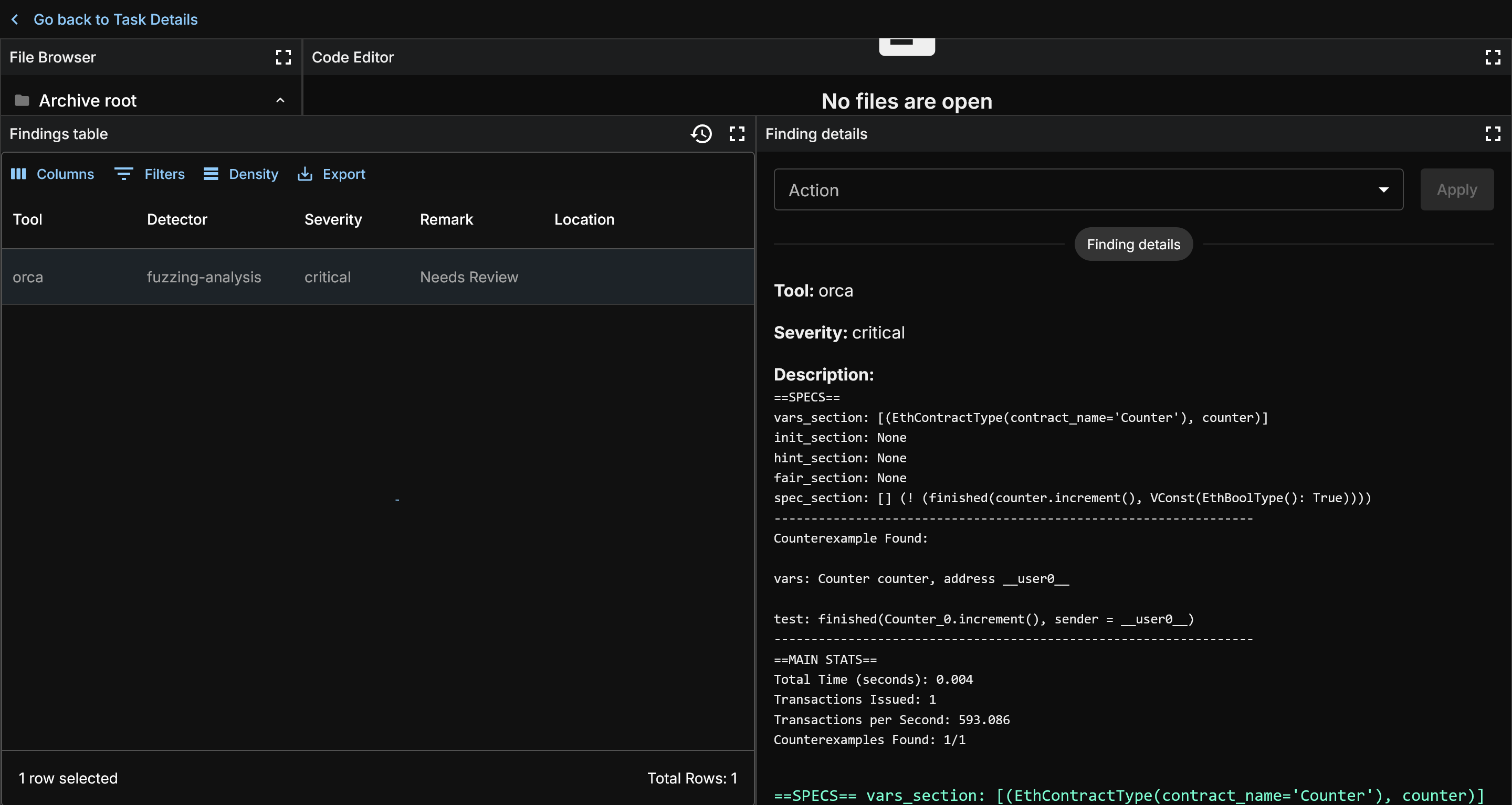Viewport: 1512px width, 805px height.
Task: Click the 'Transactions Issued: 1' line
Action: pyautogui.click(x=855, y=700)
